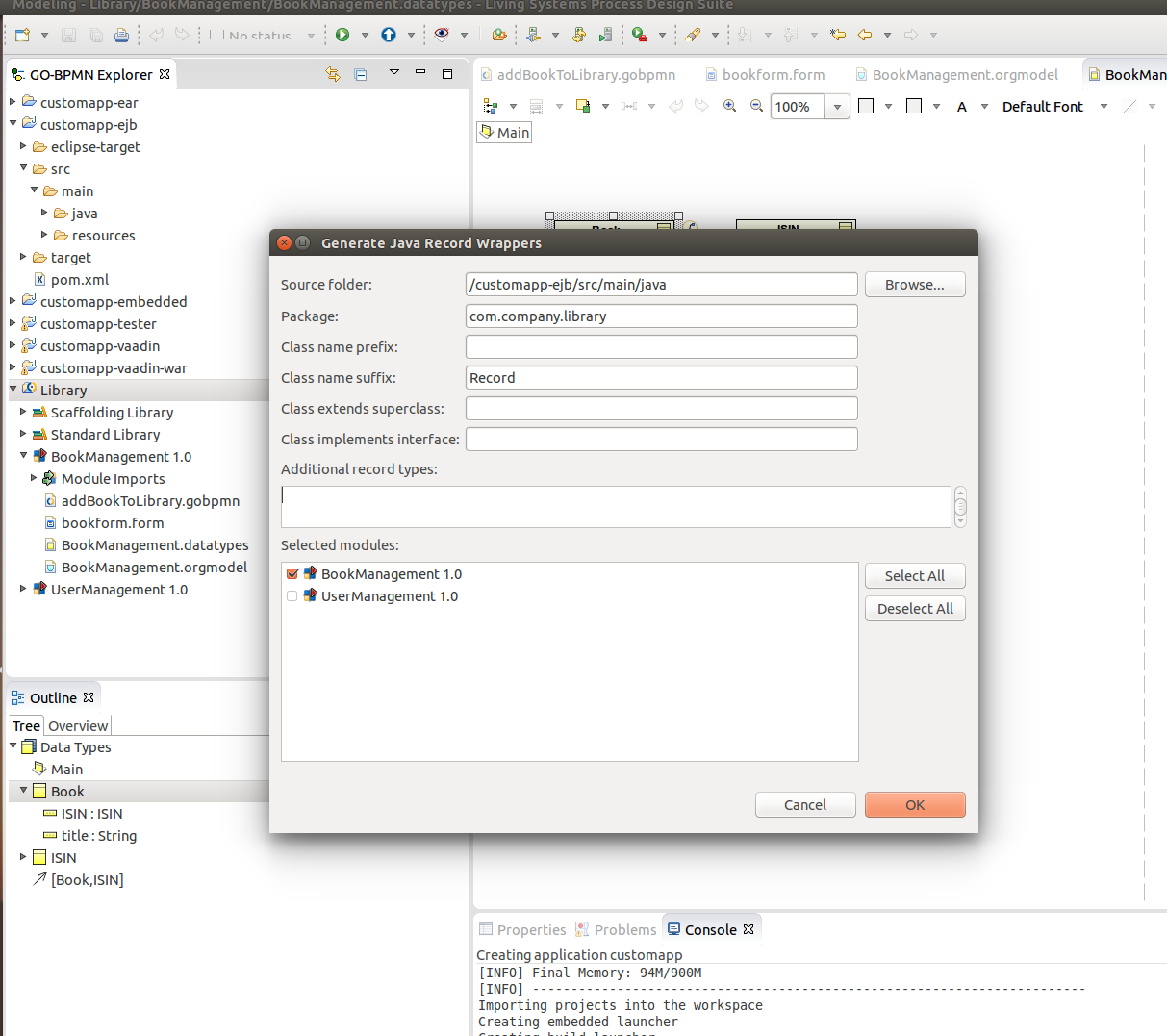This screenshot has width=1167, height=1036.
Task: Click the OK button in dialog
Action: point(915,805)
